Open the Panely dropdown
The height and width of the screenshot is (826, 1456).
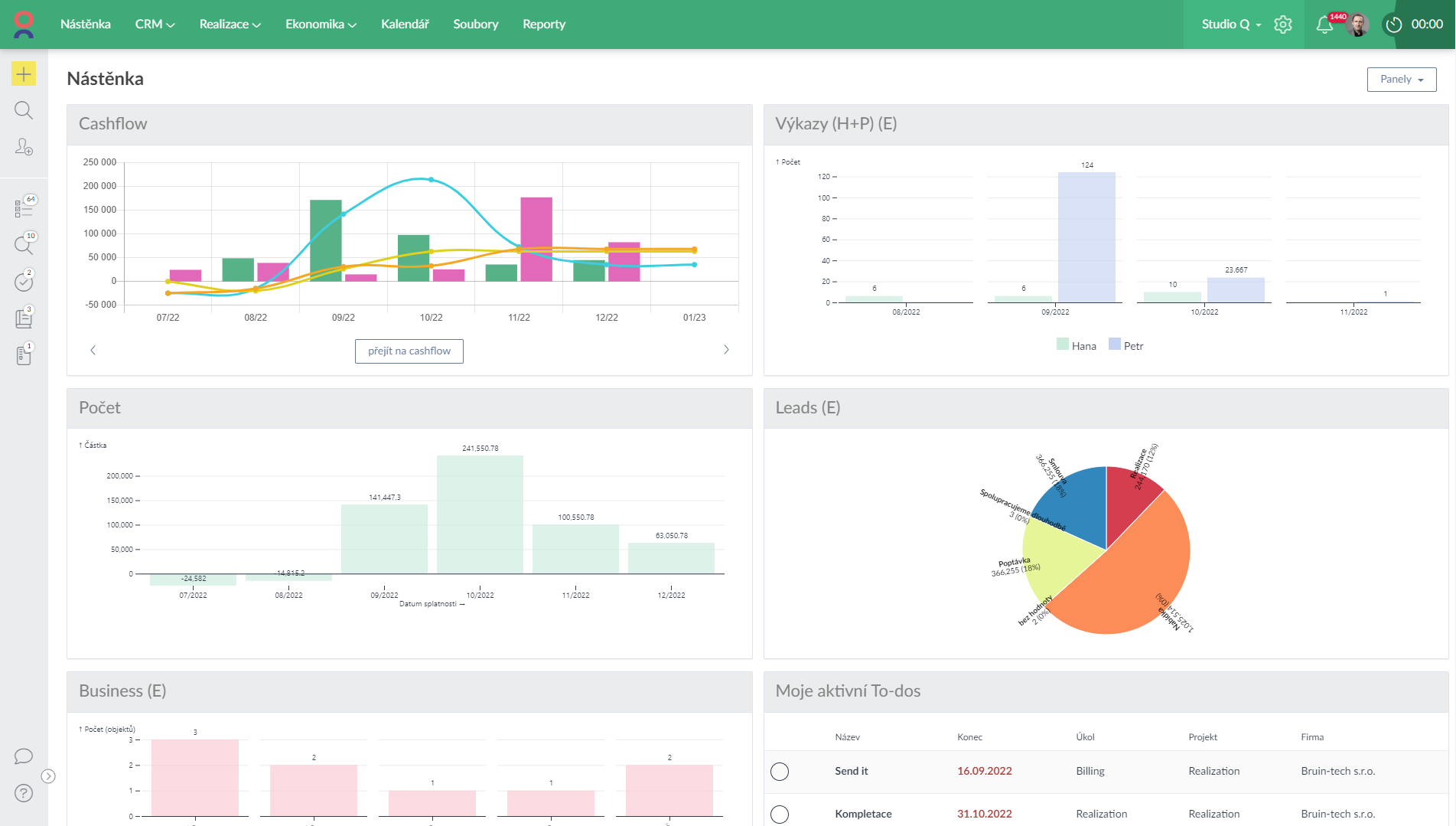1402,80
